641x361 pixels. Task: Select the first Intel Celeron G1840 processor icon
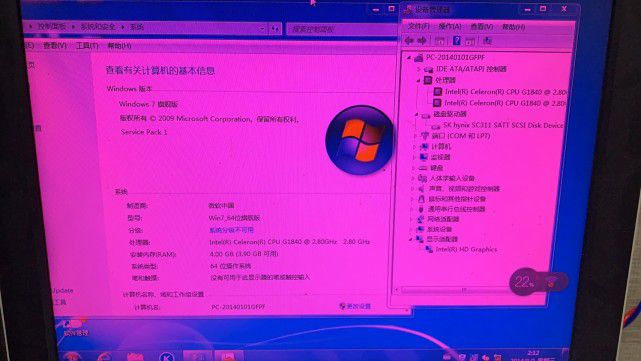pyautogui.click(x=437, y=92)
